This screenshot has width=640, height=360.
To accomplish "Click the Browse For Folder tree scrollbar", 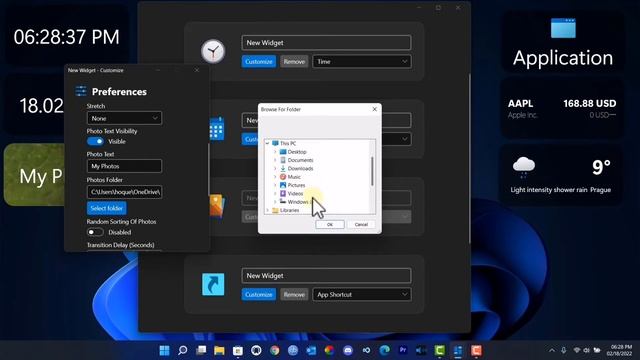I will coord(372,171).
